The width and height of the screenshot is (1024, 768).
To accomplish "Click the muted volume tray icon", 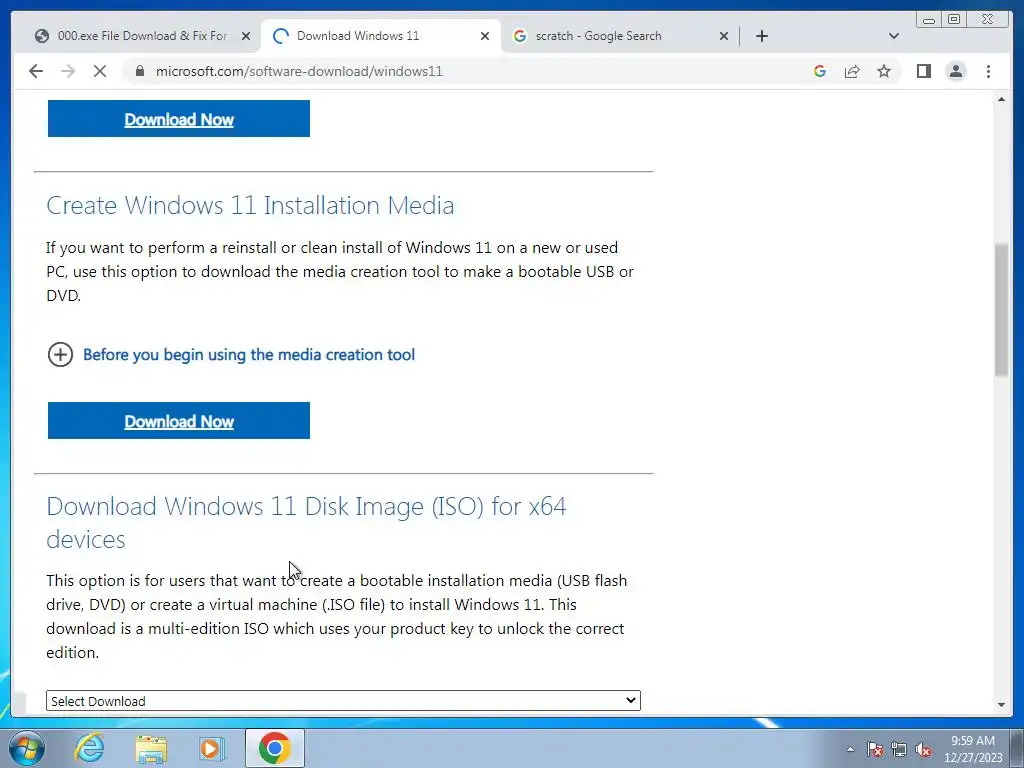I will pyautogui.click(x=923, y=749).
